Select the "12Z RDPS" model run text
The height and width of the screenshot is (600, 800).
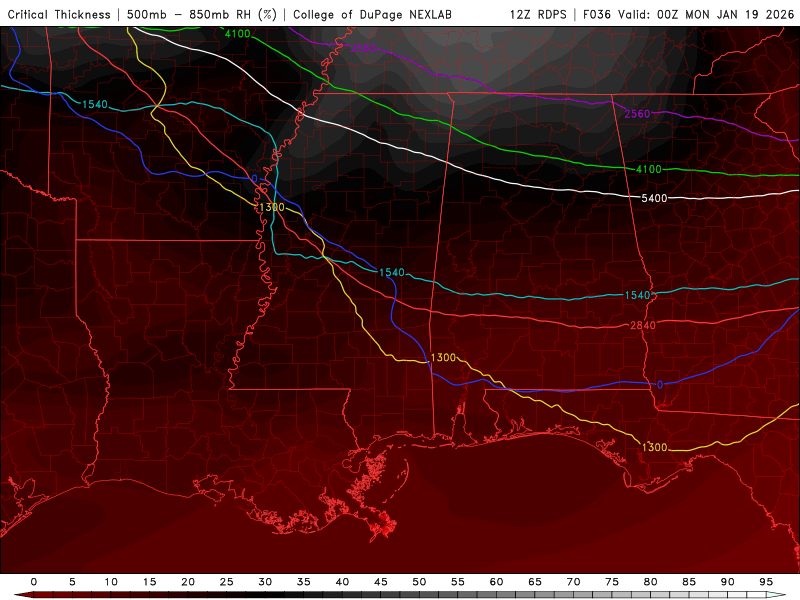538,14
